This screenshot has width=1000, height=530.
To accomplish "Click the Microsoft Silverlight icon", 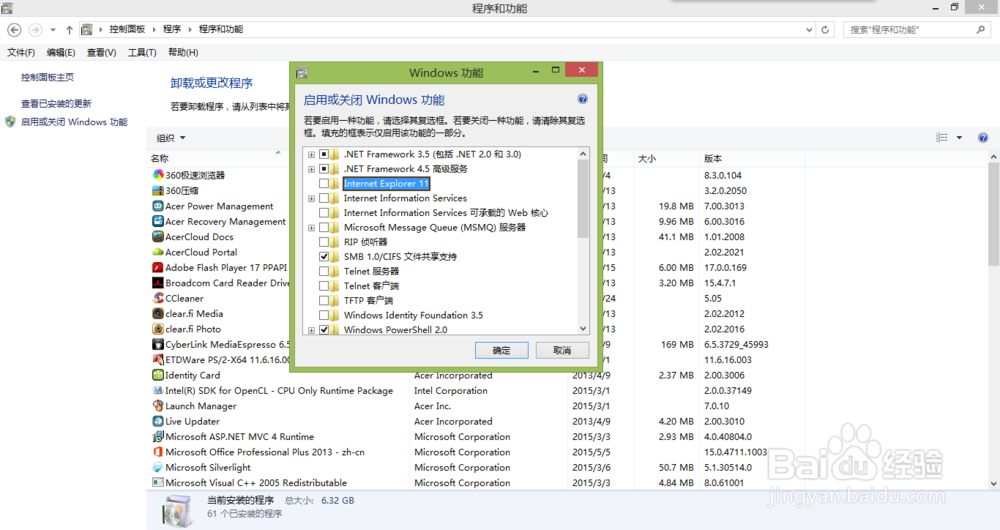I will tap(158, 467).
